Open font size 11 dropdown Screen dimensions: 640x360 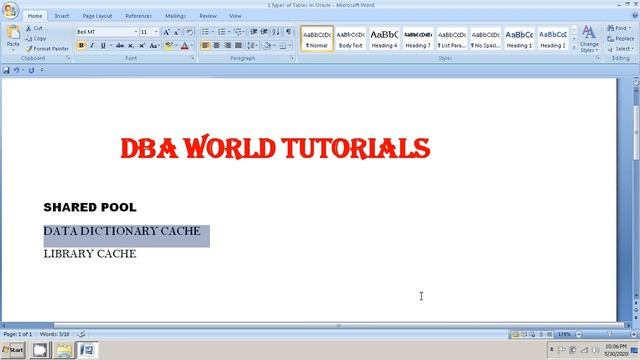(156, 32)
